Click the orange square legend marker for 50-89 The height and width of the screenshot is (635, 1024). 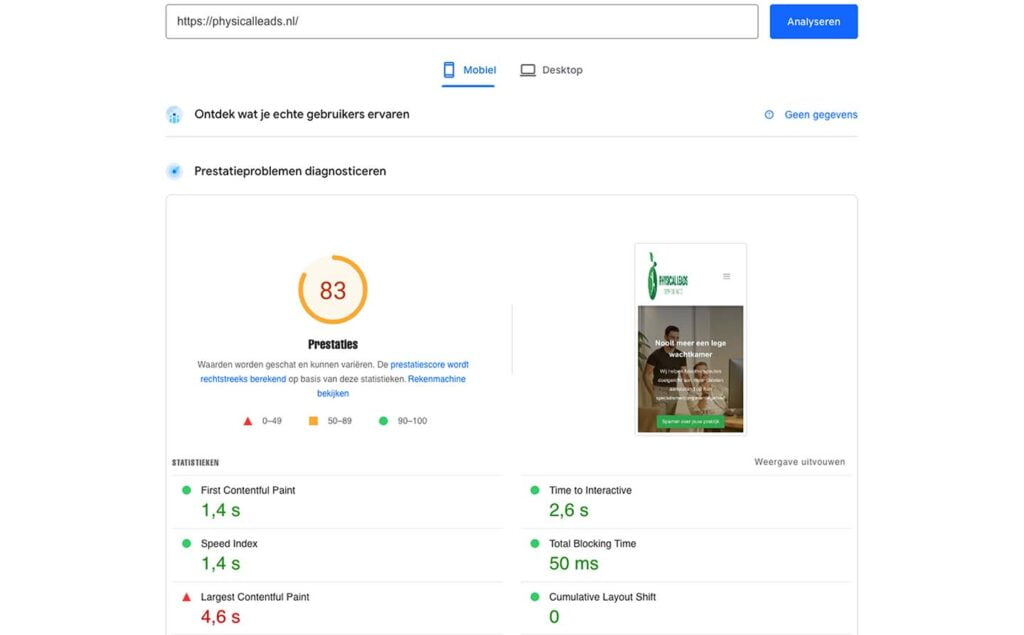[315, 420]
